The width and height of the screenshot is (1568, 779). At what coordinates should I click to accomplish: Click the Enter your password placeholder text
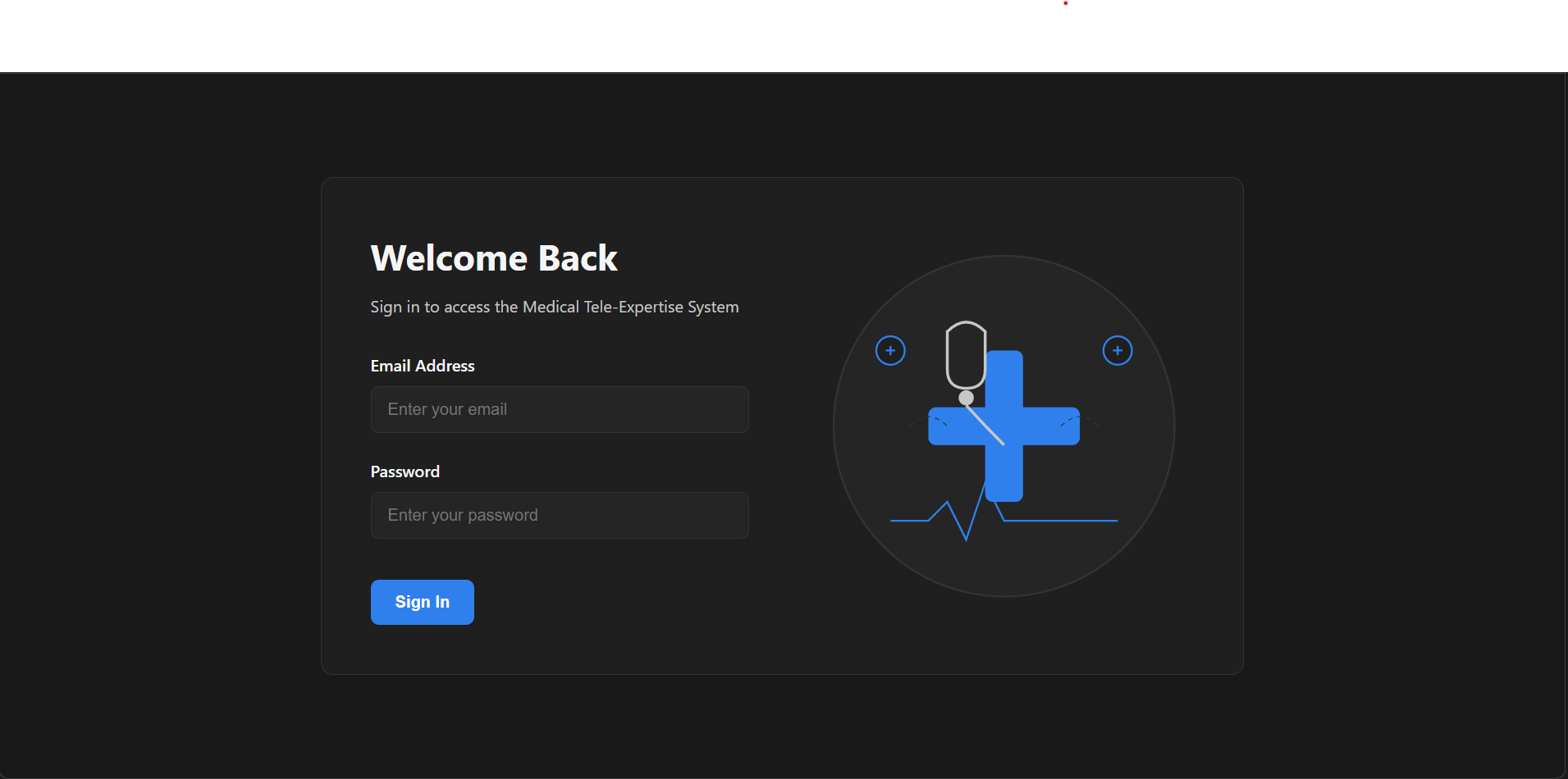point(462,515)
